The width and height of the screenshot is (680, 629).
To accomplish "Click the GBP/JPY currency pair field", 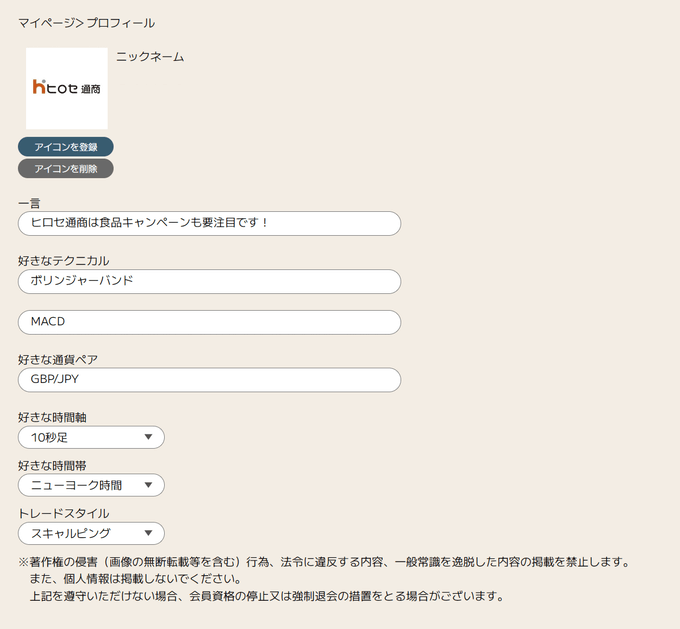I will (x=209, y=380).
